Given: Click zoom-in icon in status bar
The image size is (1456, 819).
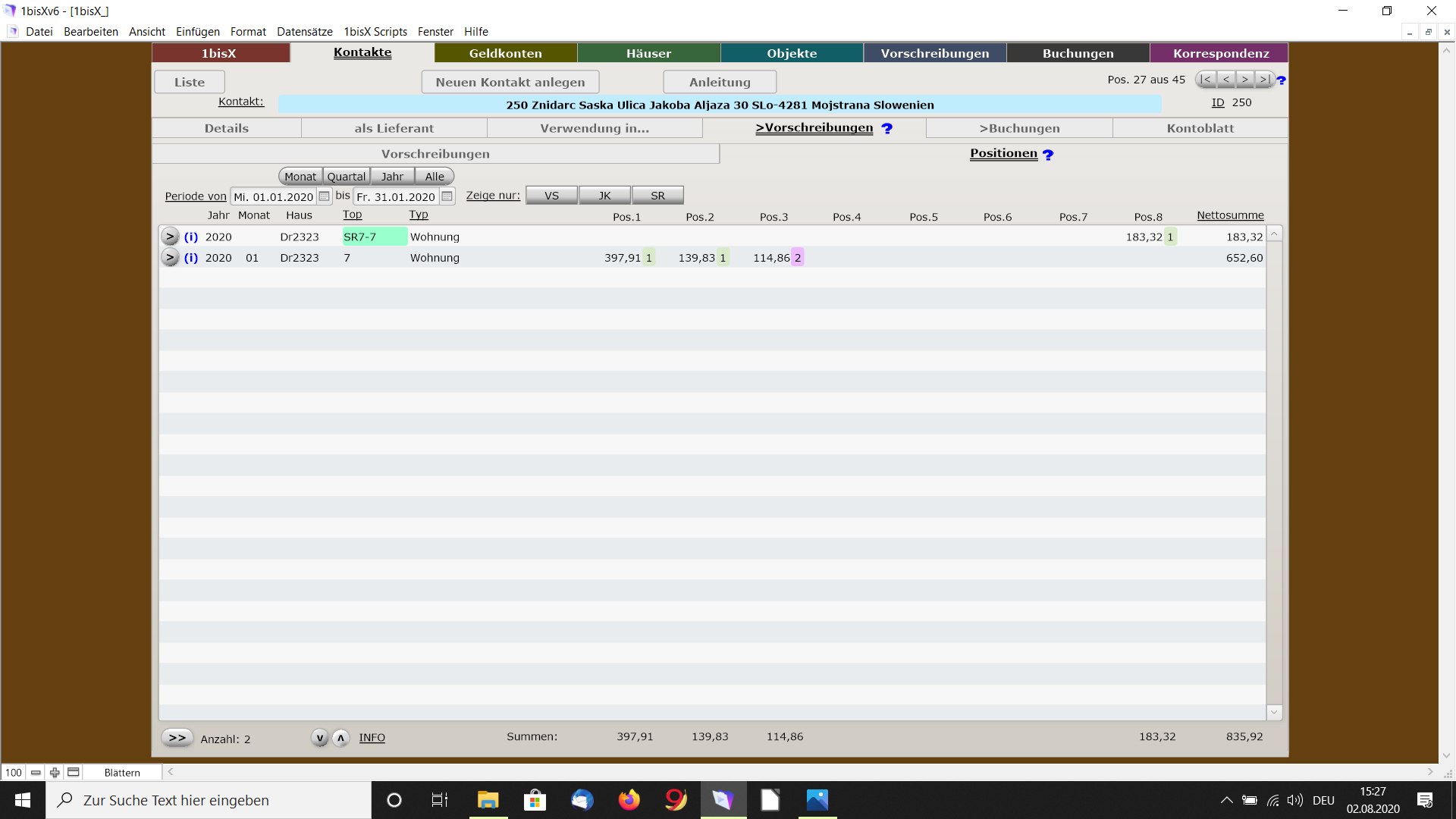Looking at the screenshot, I should pos(55,772).
